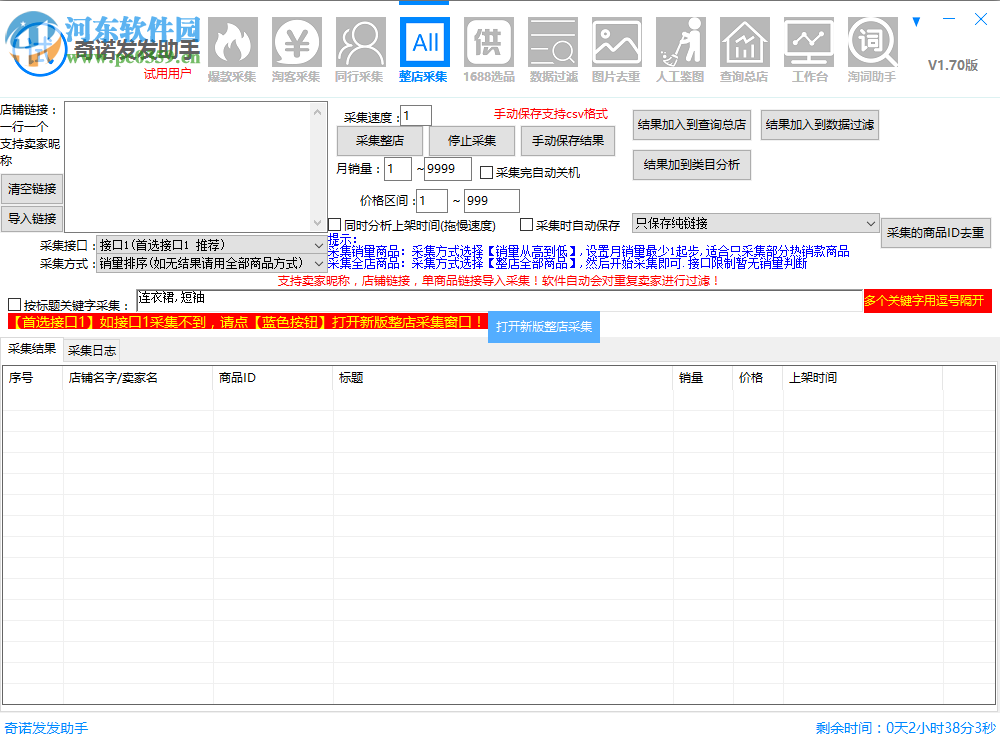The width and height of the screenshot is (1000, 738).
Task: Enable 同时分析上架时间 checkbox
Action: pyautogui.click(x=334, y=225)
